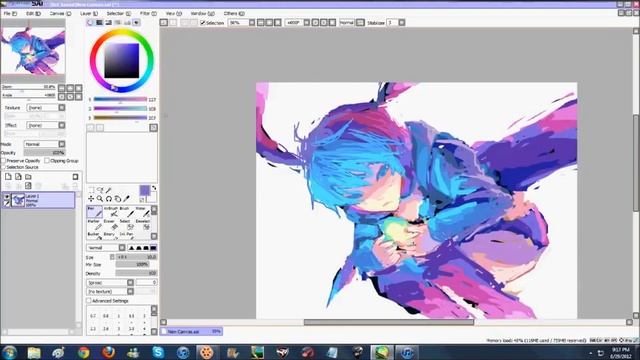The width and height of the screenshot is (640, 360).
Task: Click the saturation-value square in color wheel
Action: pyautogui.click(x=122, y=60)
